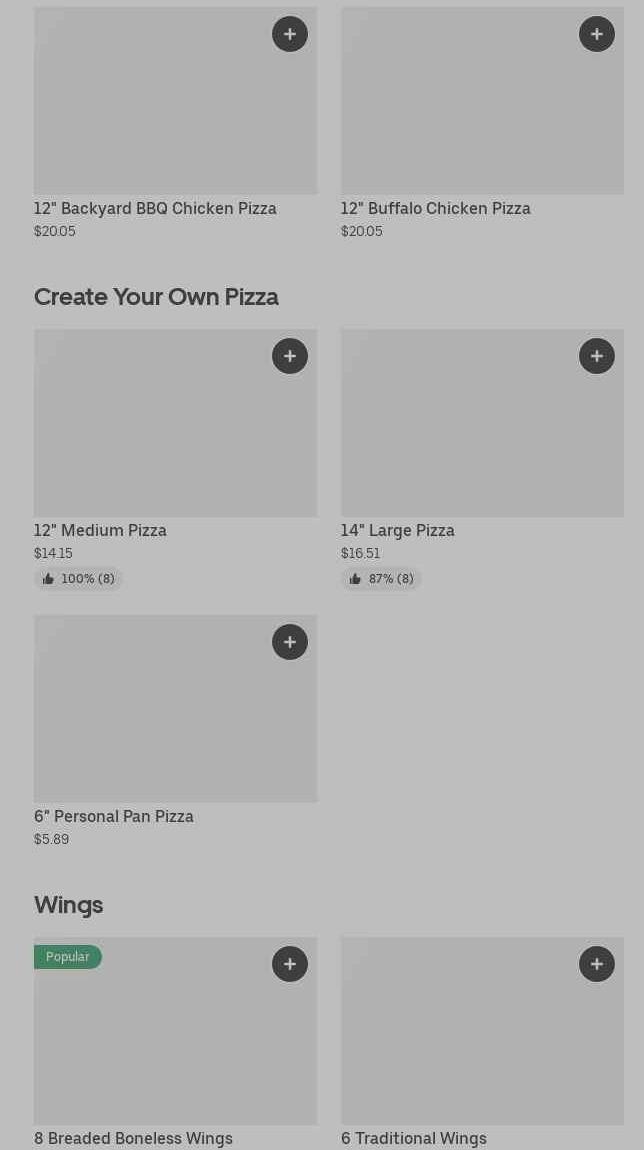This screenshot has width=644, height=1150.
Task: Add 6 Traditional Wings to cart
Action: [x=597, y=964]
